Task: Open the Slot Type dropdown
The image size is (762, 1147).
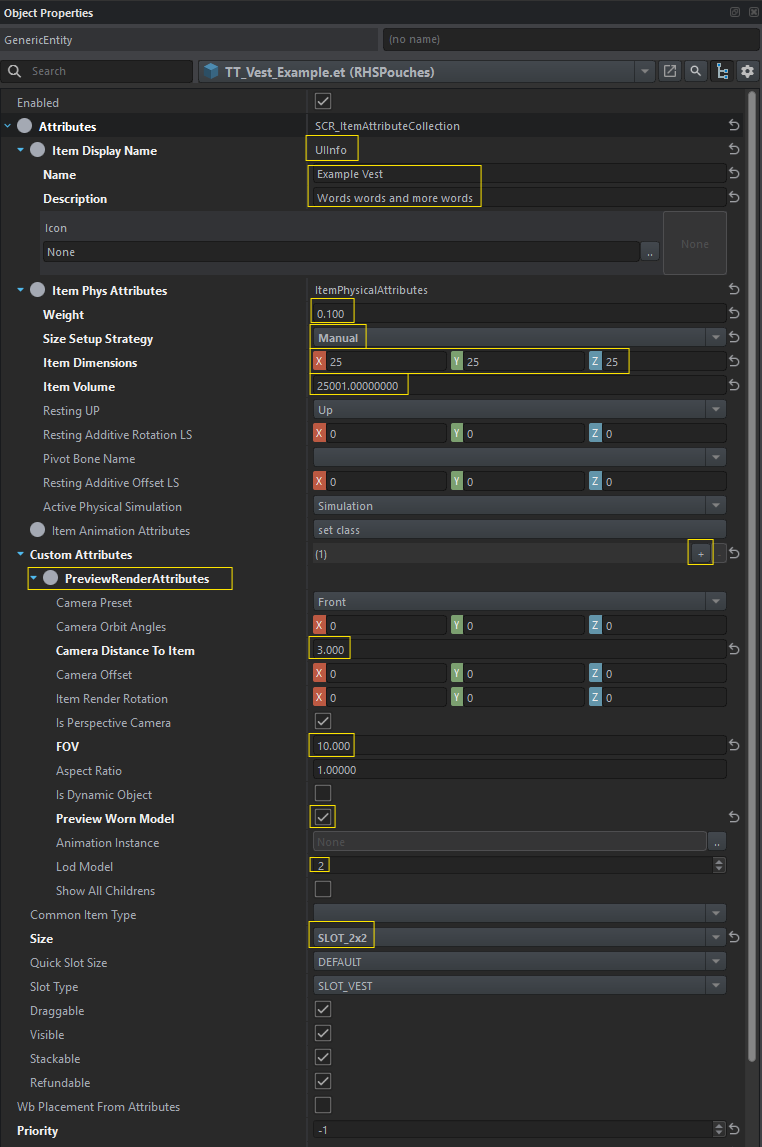Action: click(x=520, y=987)
